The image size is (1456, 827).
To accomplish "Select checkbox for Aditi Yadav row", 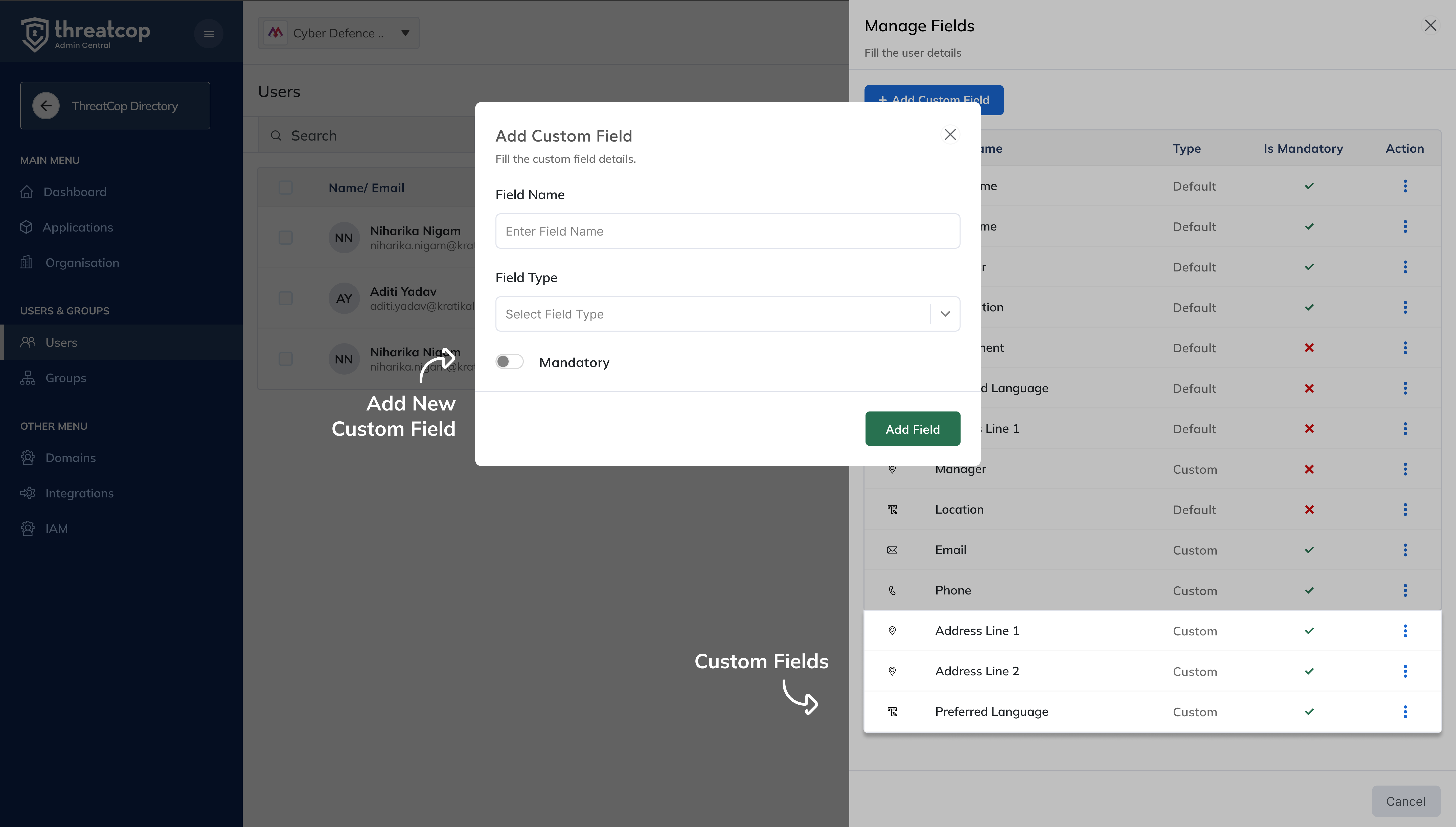I will [286, 298].
